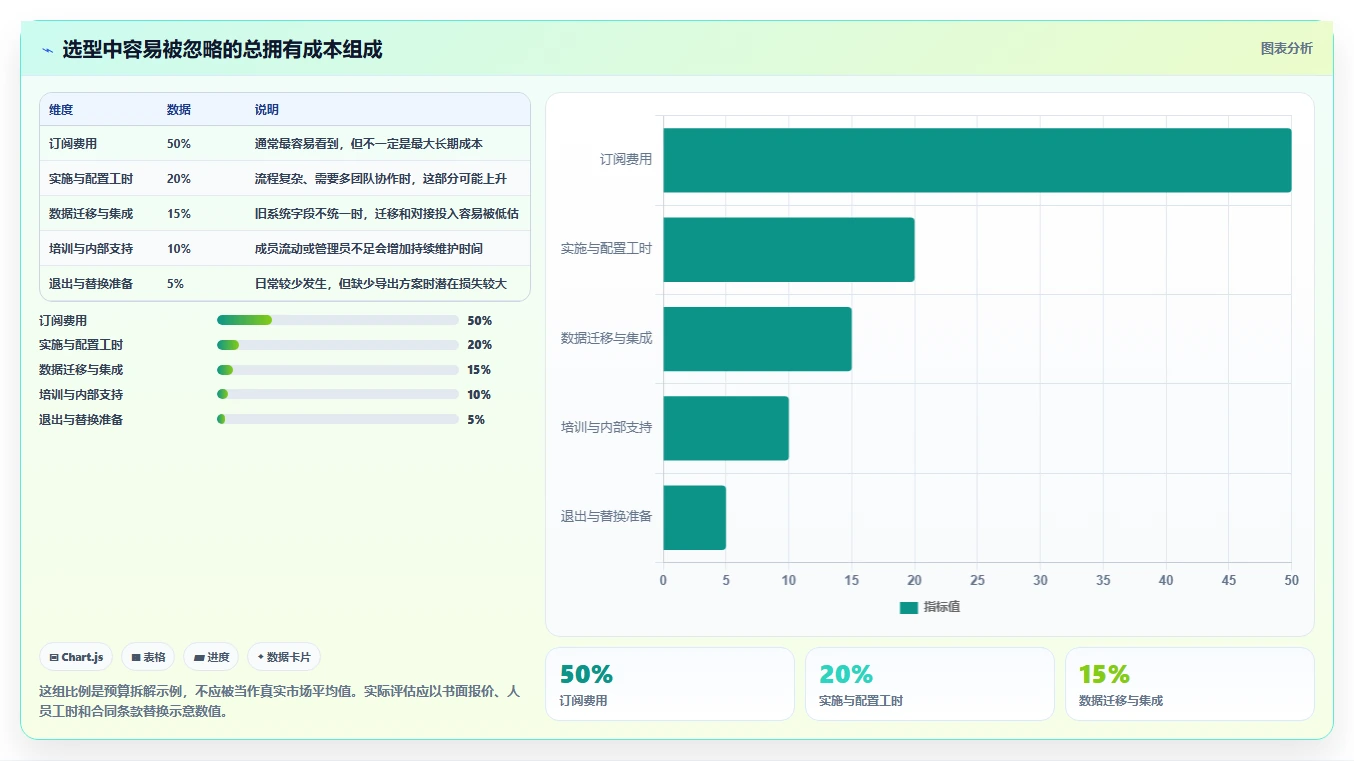Click the 数据 column header
The image size is (1354, 761).
point(179,110)
